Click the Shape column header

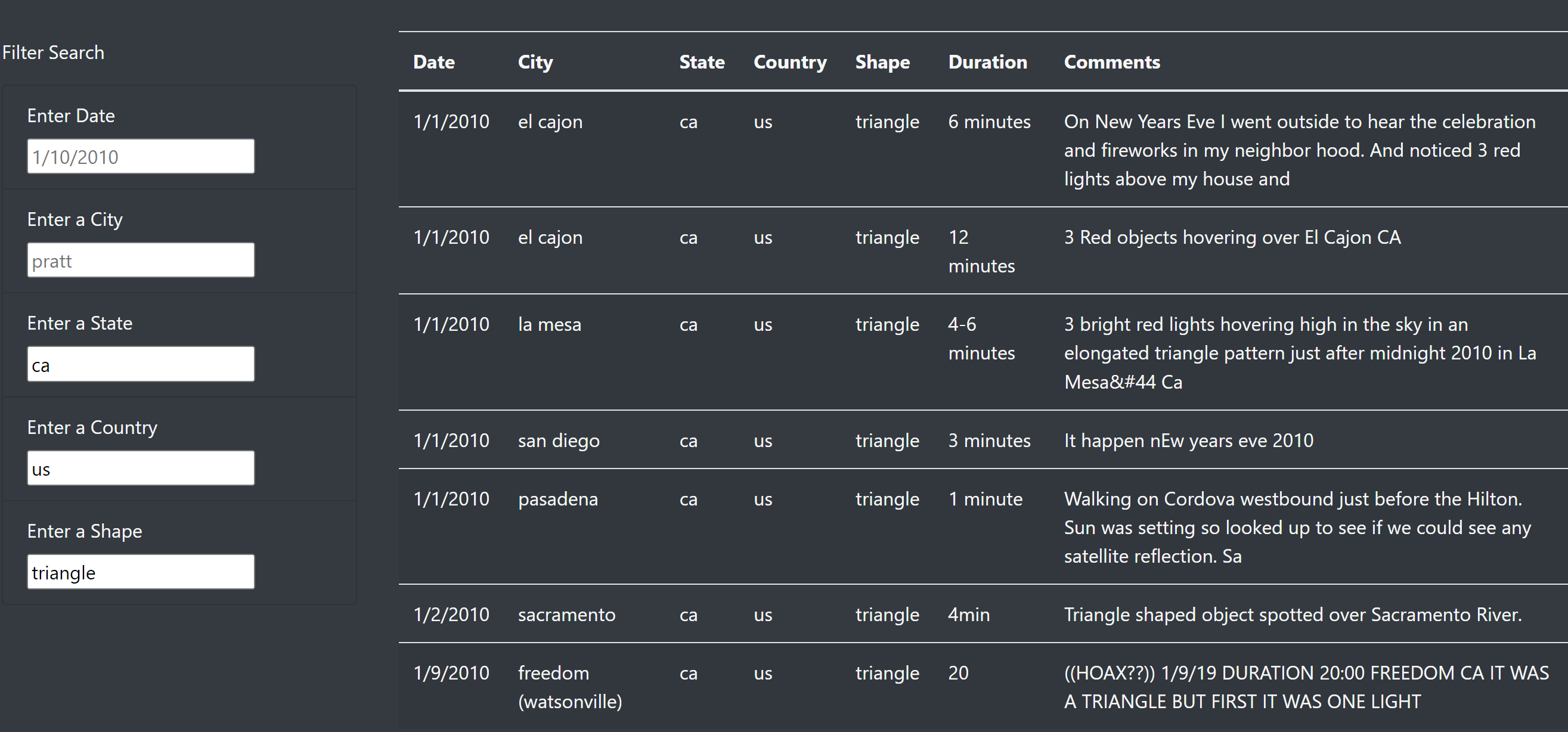coord(882,61)
